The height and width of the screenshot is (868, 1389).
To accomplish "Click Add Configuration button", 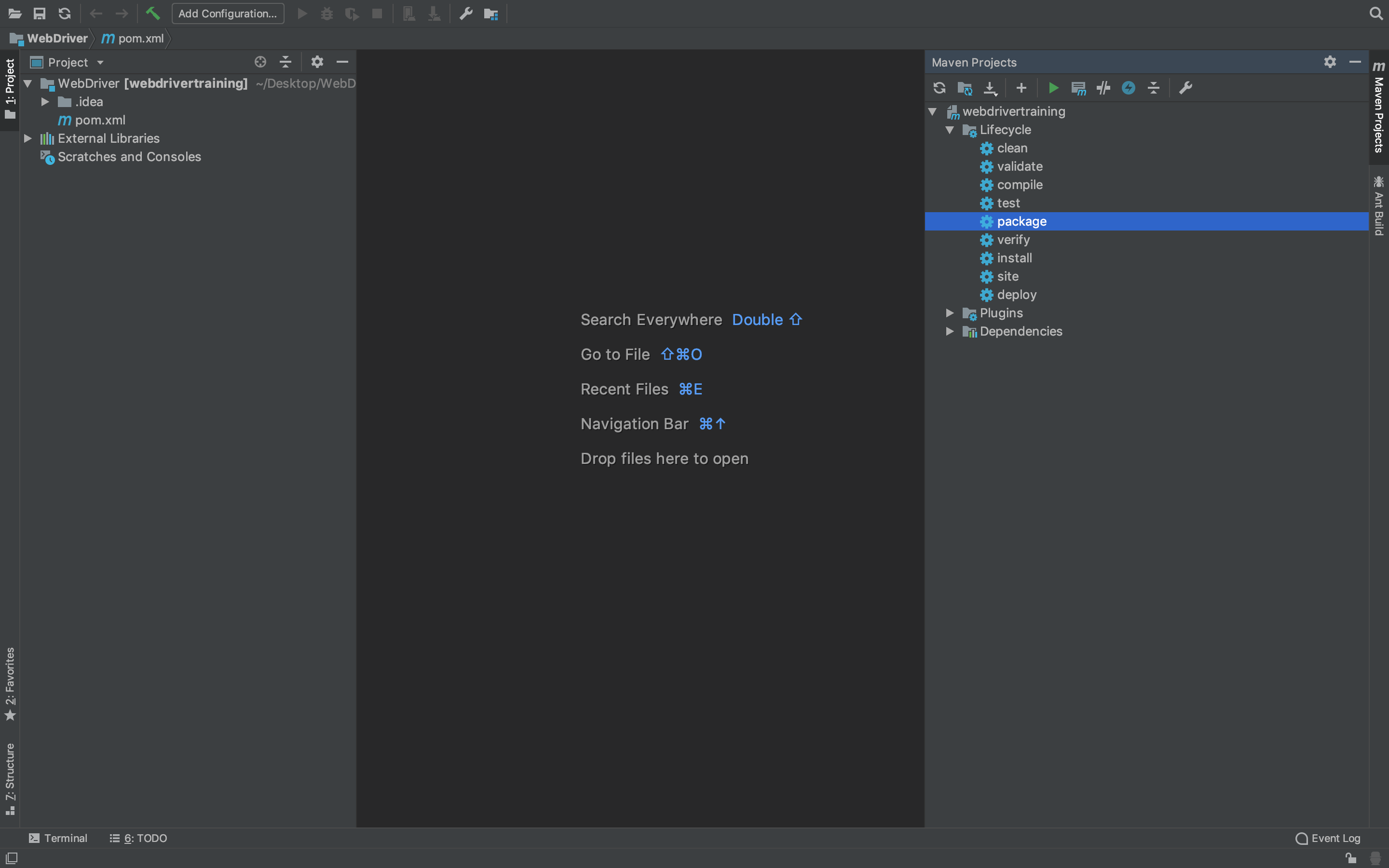I will [x=227, y=13].
